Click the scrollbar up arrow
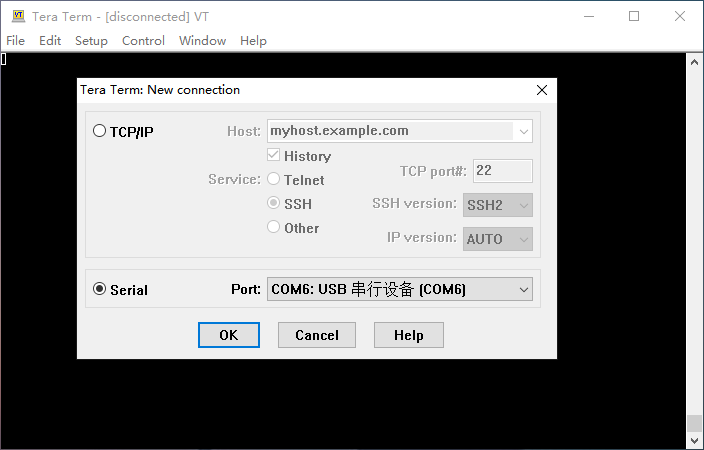 click(694, 61)
